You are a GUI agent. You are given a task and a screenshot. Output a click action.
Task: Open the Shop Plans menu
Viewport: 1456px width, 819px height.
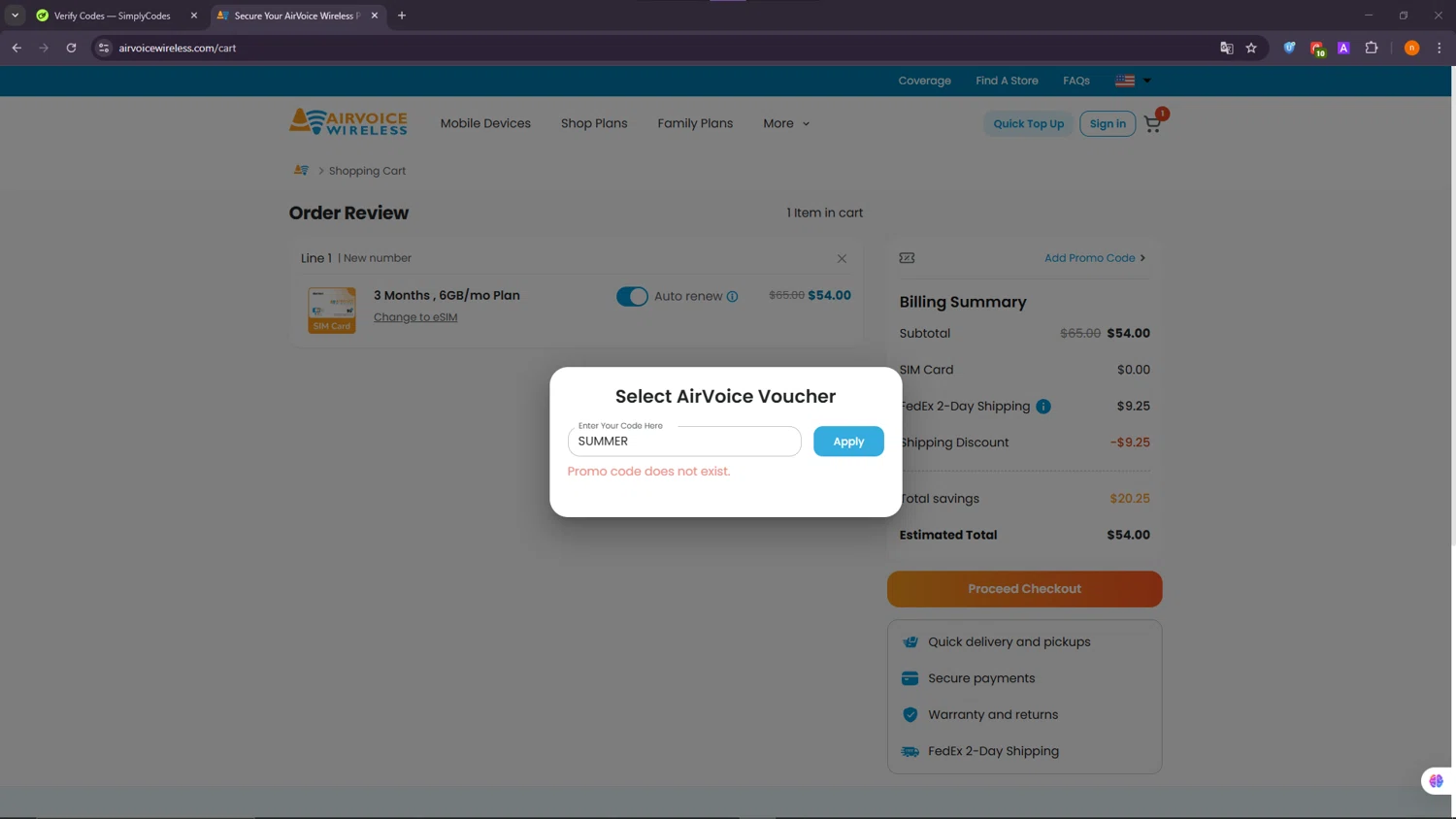tap(594, 123)
